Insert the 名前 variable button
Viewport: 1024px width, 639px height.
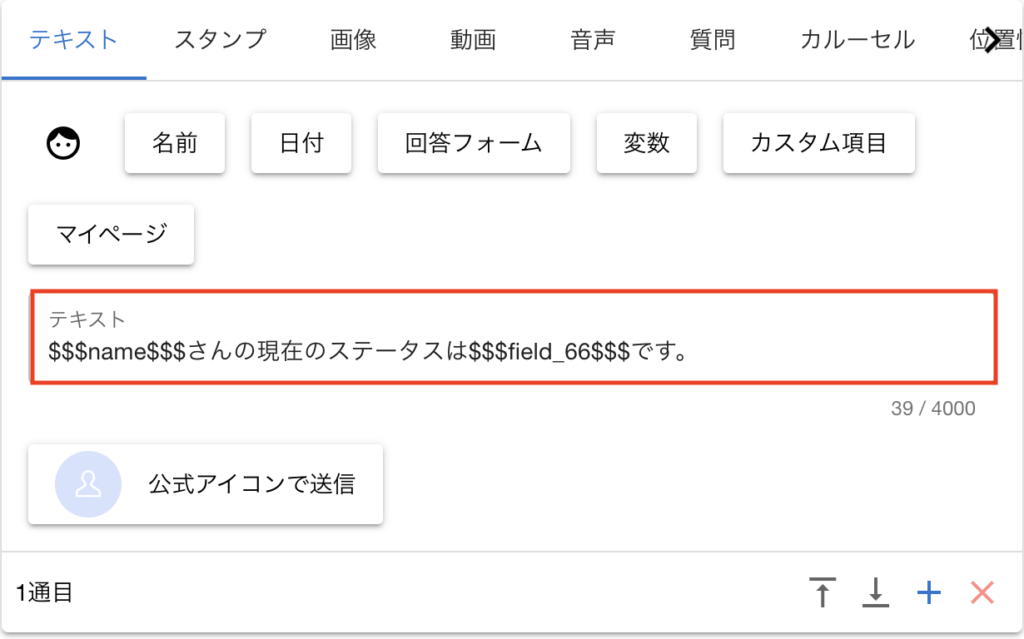[x=175, y=143]
